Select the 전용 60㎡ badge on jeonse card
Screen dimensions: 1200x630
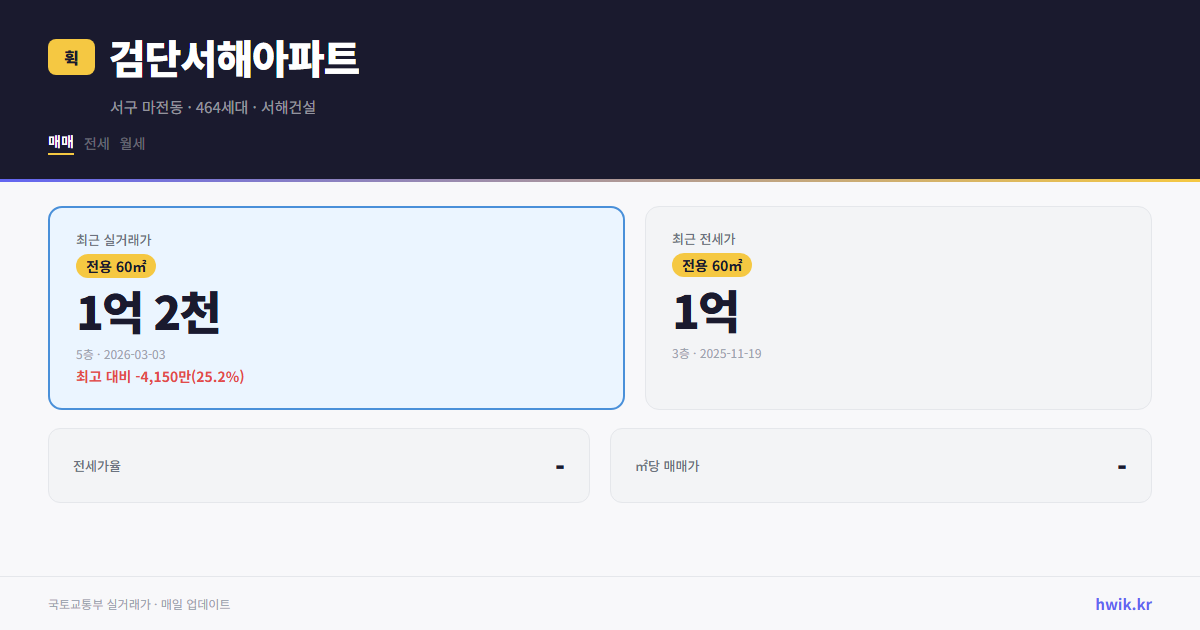[712, 266]
